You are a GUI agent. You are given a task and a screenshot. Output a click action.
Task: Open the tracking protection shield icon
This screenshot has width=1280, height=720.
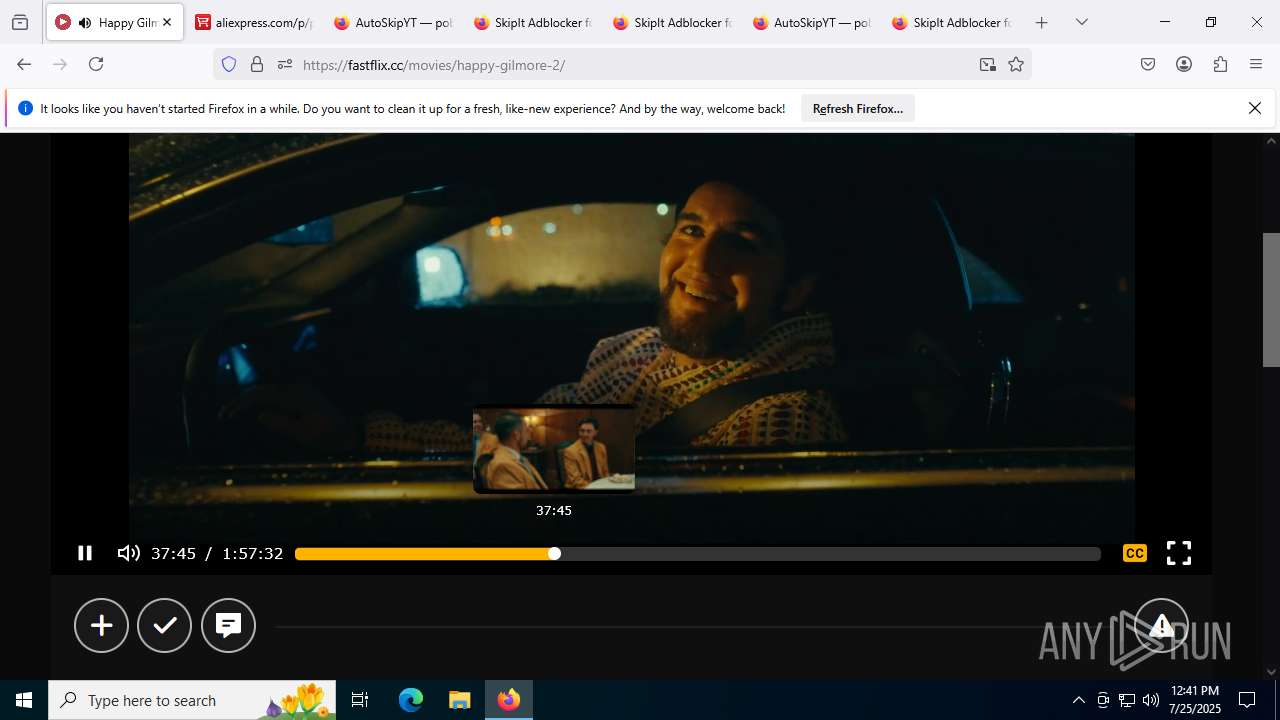(x=229, y=64)
